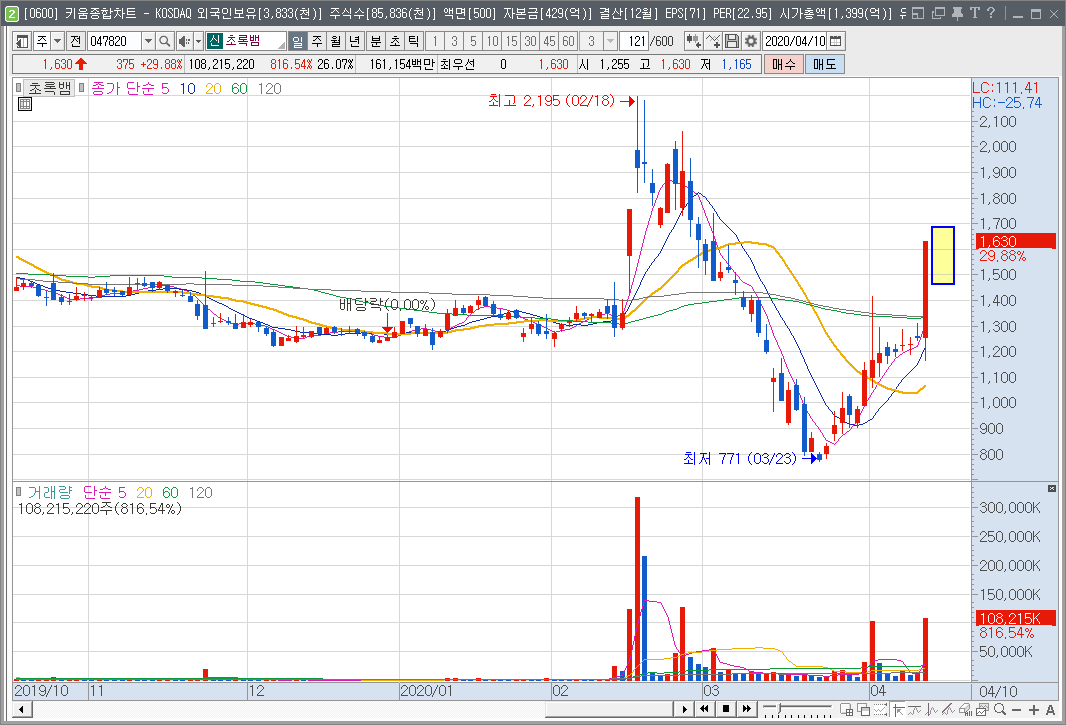Click the grid table icon under chart name
The width and height of the screenshot is (1066, 725).
click(24, 104)
